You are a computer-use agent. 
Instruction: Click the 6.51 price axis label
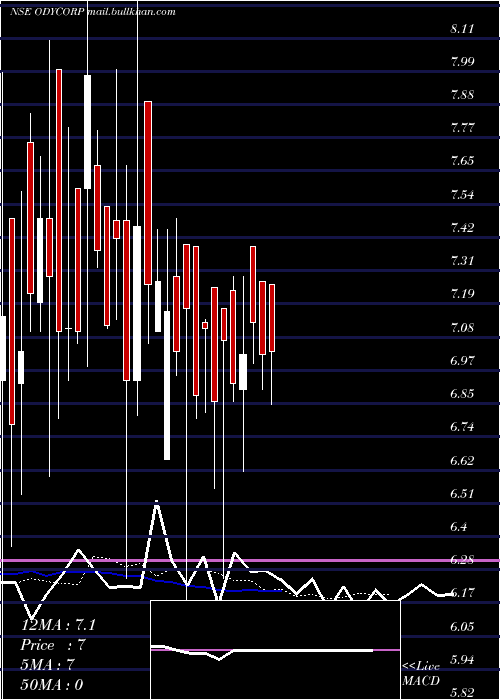tap(462, 494)
